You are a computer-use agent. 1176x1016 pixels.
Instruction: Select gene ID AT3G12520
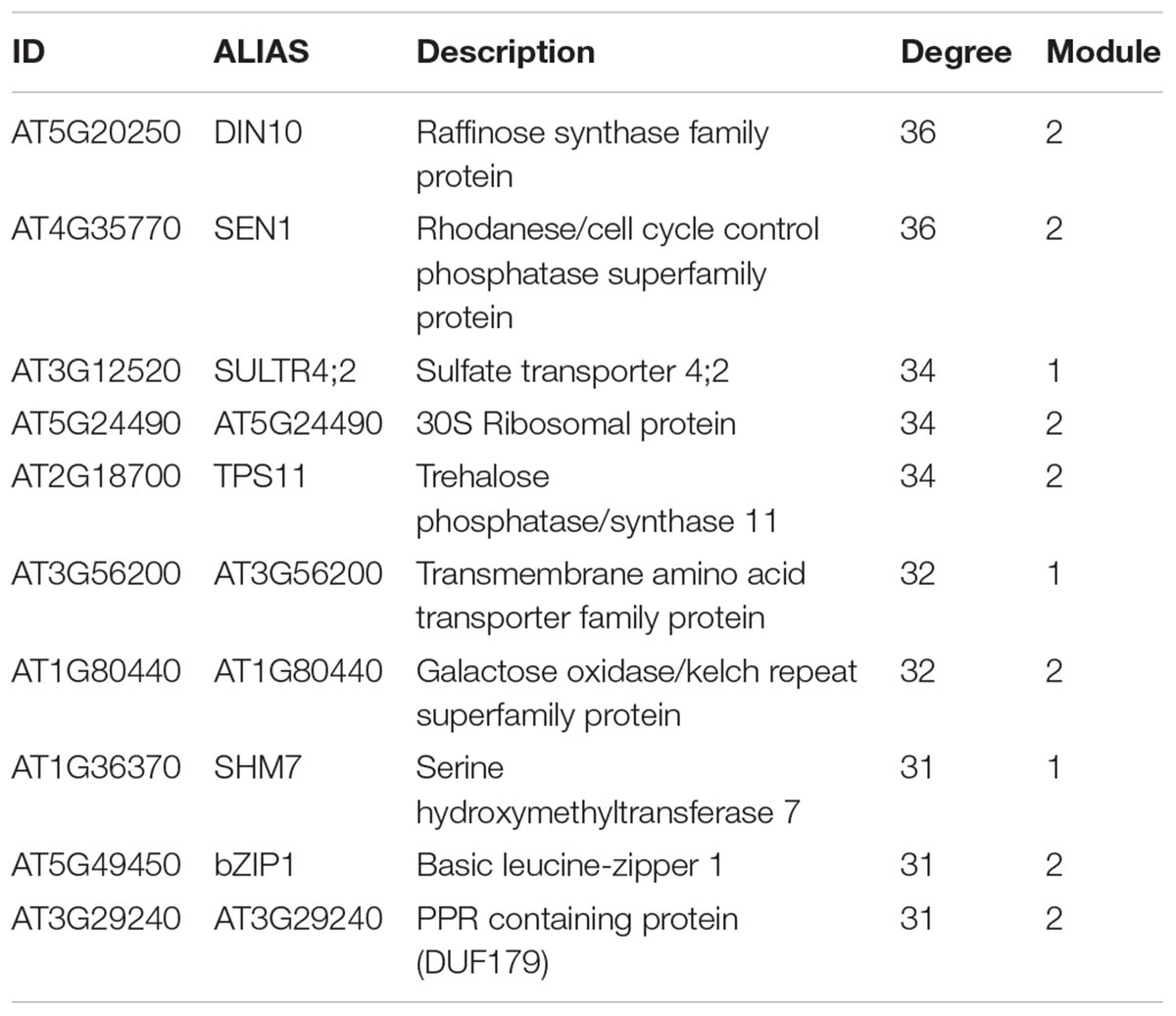click(96, 371)
